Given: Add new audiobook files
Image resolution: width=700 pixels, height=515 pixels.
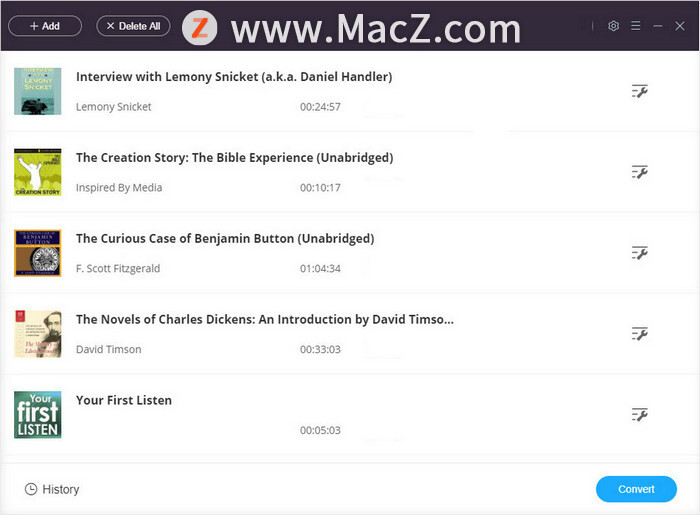Looking at the screenshot, I should click(x=45, y=26).
